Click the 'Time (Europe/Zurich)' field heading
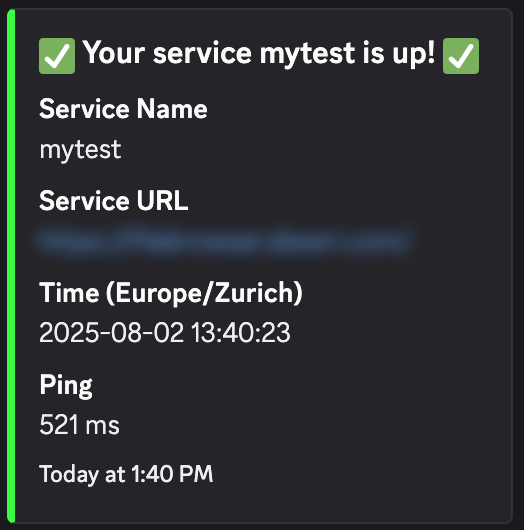The width and height of the screenshot is (524, 530). click(171, 293)
